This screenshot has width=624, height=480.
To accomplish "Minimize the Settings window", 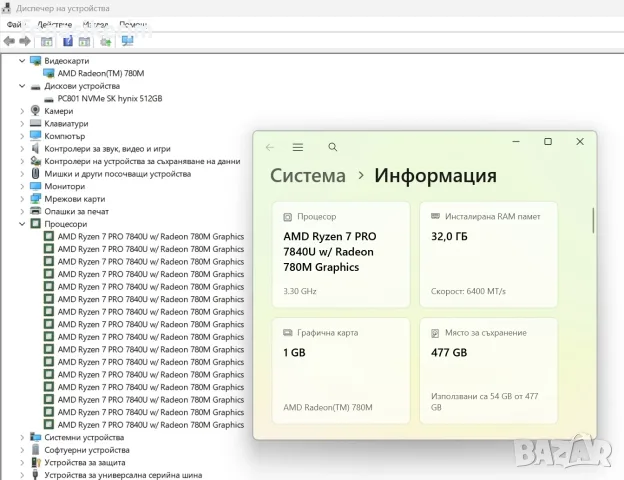I will 516,142.
